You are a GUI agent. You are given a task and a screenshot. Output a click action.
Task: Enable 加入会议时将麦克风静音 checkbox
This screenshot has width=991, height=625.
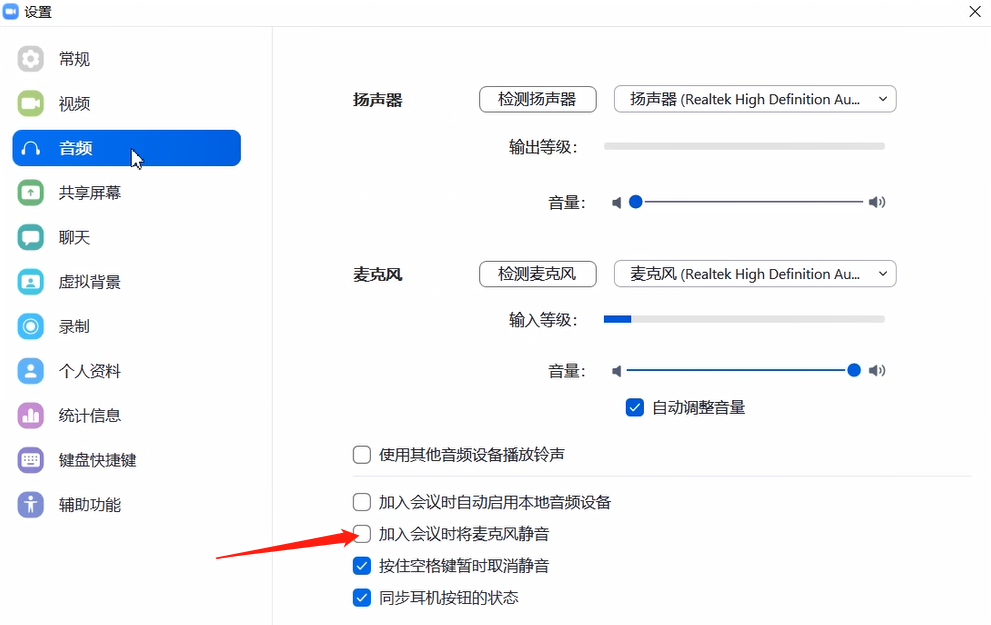tap(361, 533)
